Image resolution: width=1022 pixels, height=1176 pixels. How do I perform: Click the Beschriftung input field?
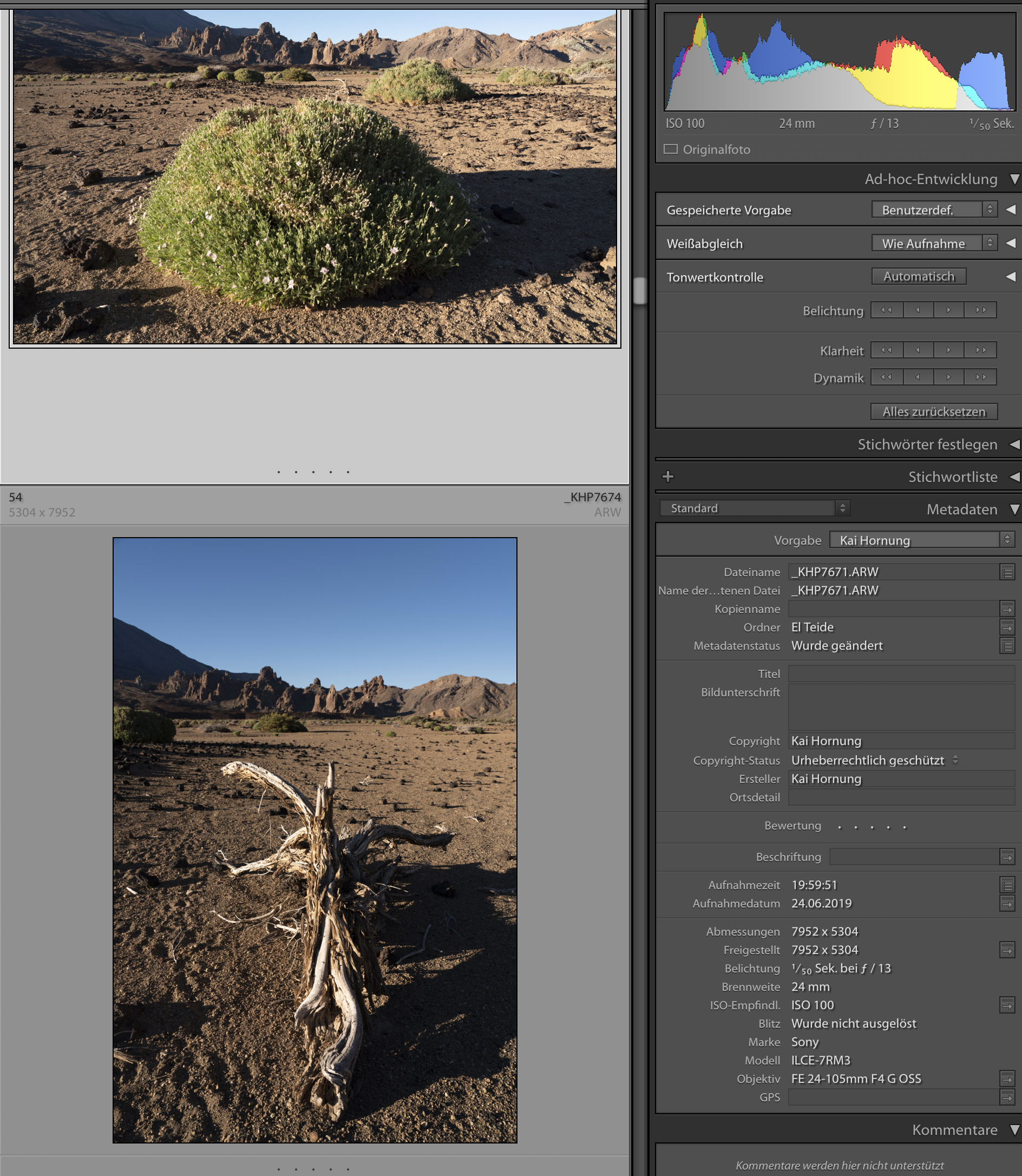[914, 857]
